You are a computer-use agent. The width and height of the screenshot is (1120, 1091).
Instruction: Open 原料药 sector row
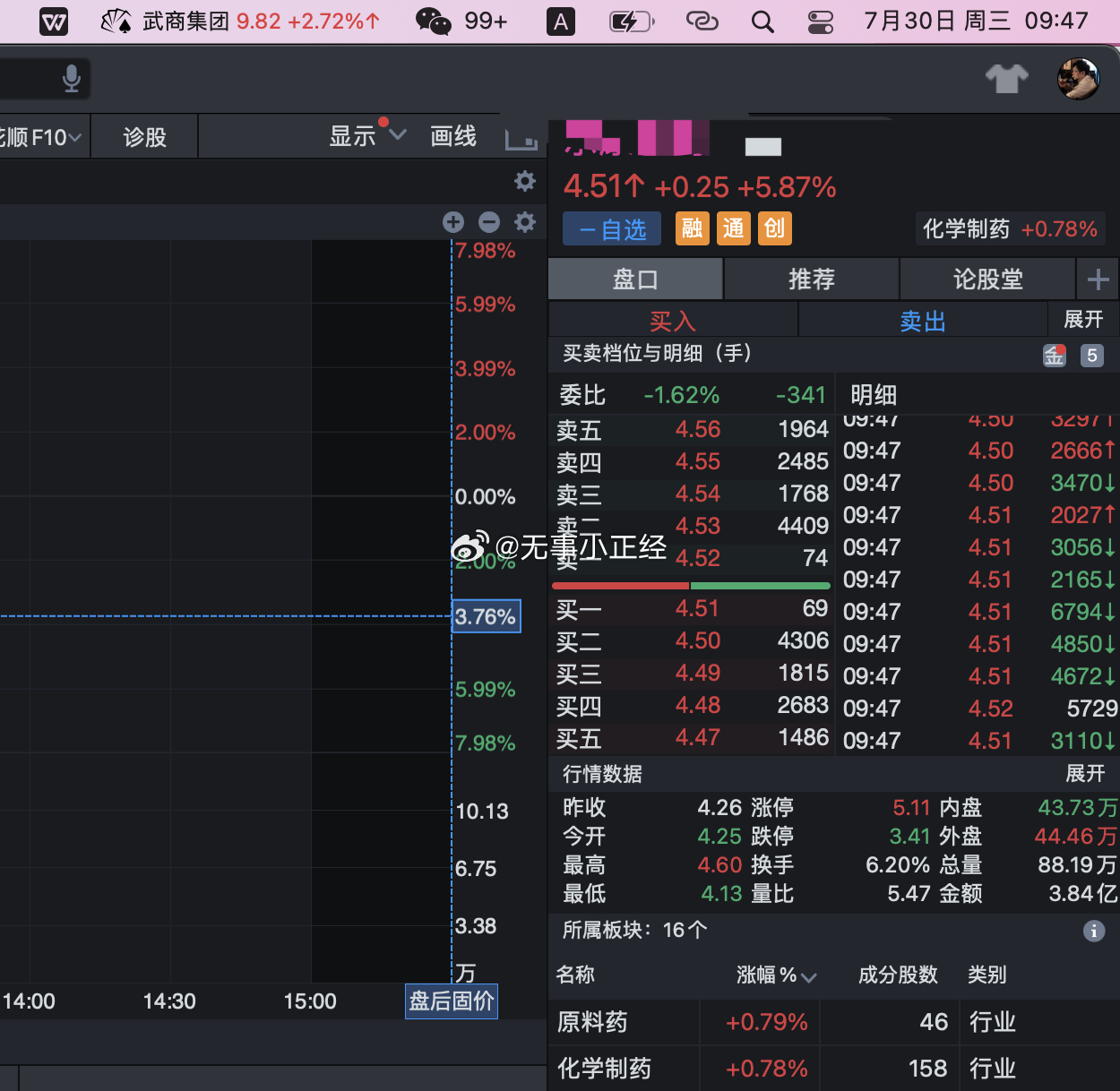point(834,1022)
